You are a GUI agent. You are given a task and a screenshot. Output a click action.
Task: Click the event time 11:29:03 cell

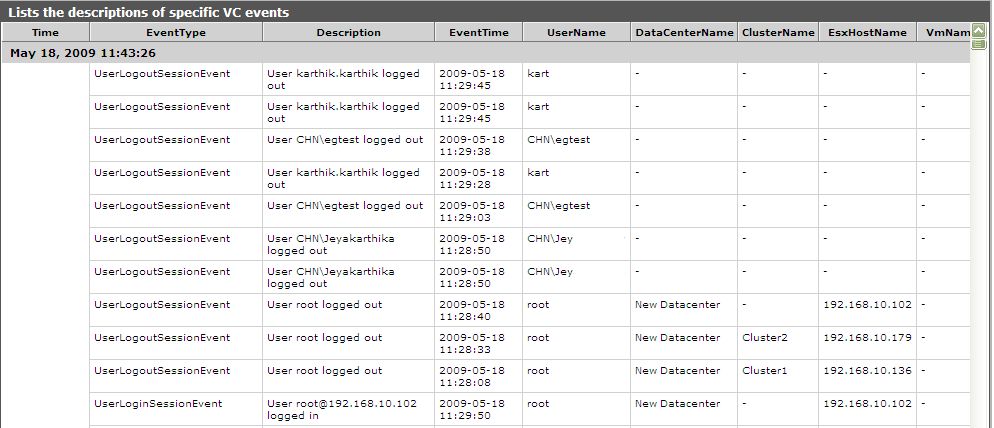[479, 212]
